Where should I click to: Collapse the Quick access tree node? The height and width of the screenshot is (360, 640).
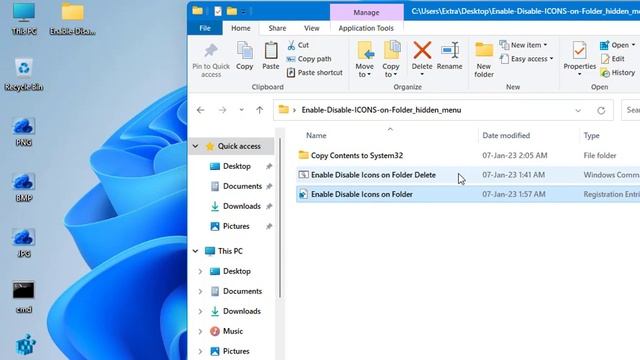pos(196,146)
